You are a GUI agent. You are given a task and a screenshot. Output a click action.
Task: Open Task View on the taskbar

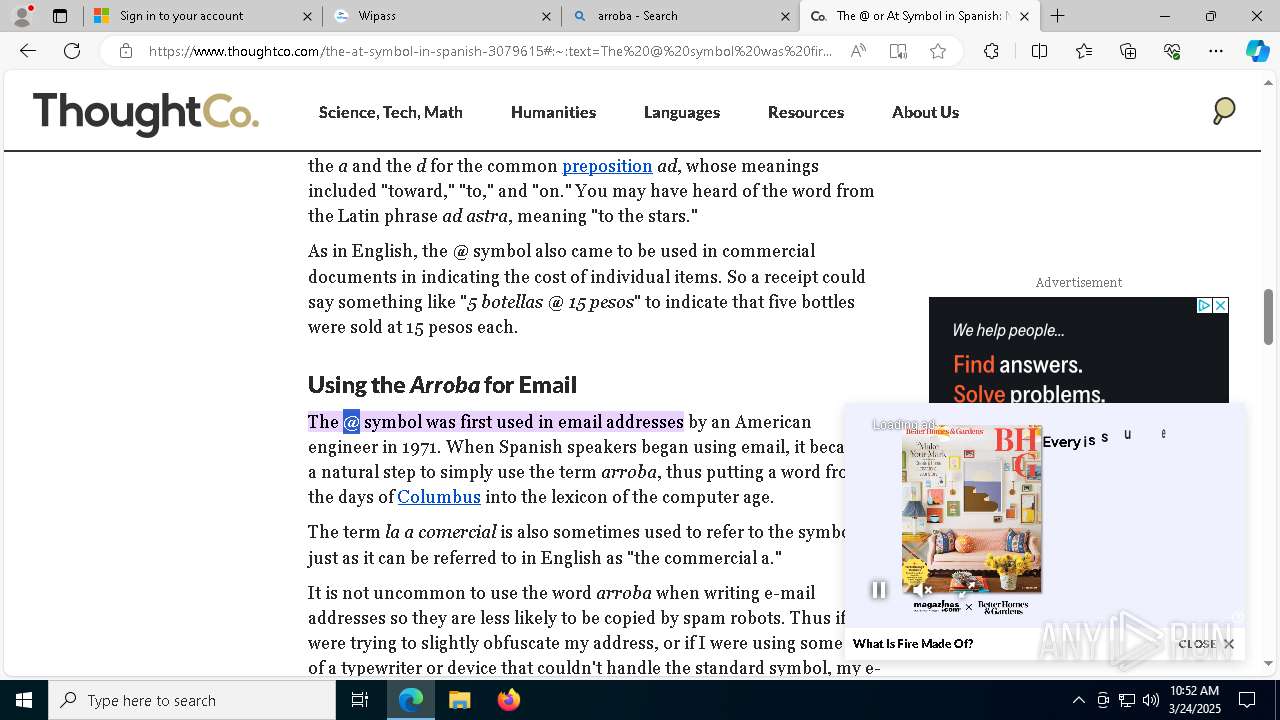[360, 700]
